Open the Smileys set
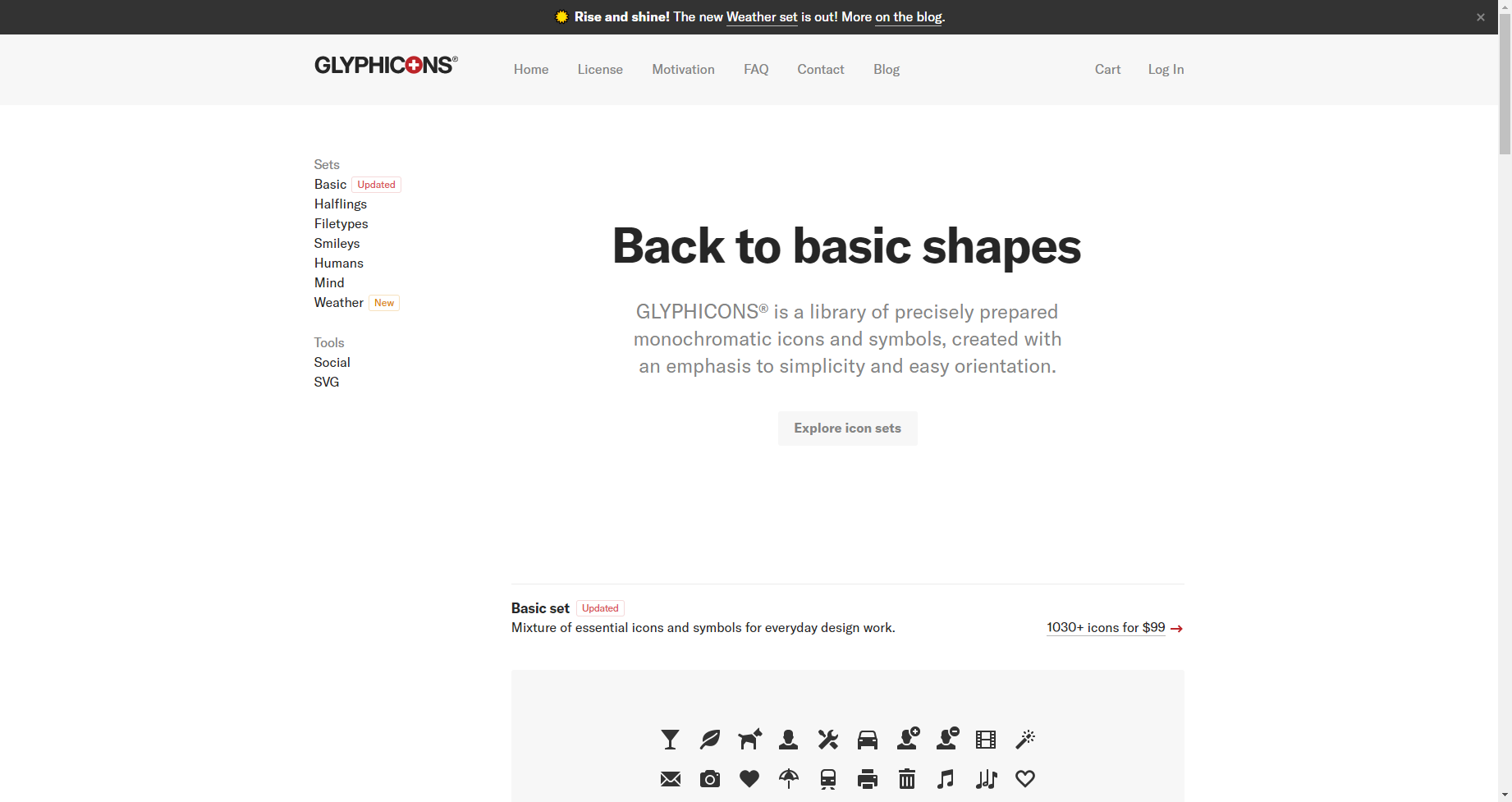The width and height of the screenshot is (1512, 802). click(x=337, y=244)
